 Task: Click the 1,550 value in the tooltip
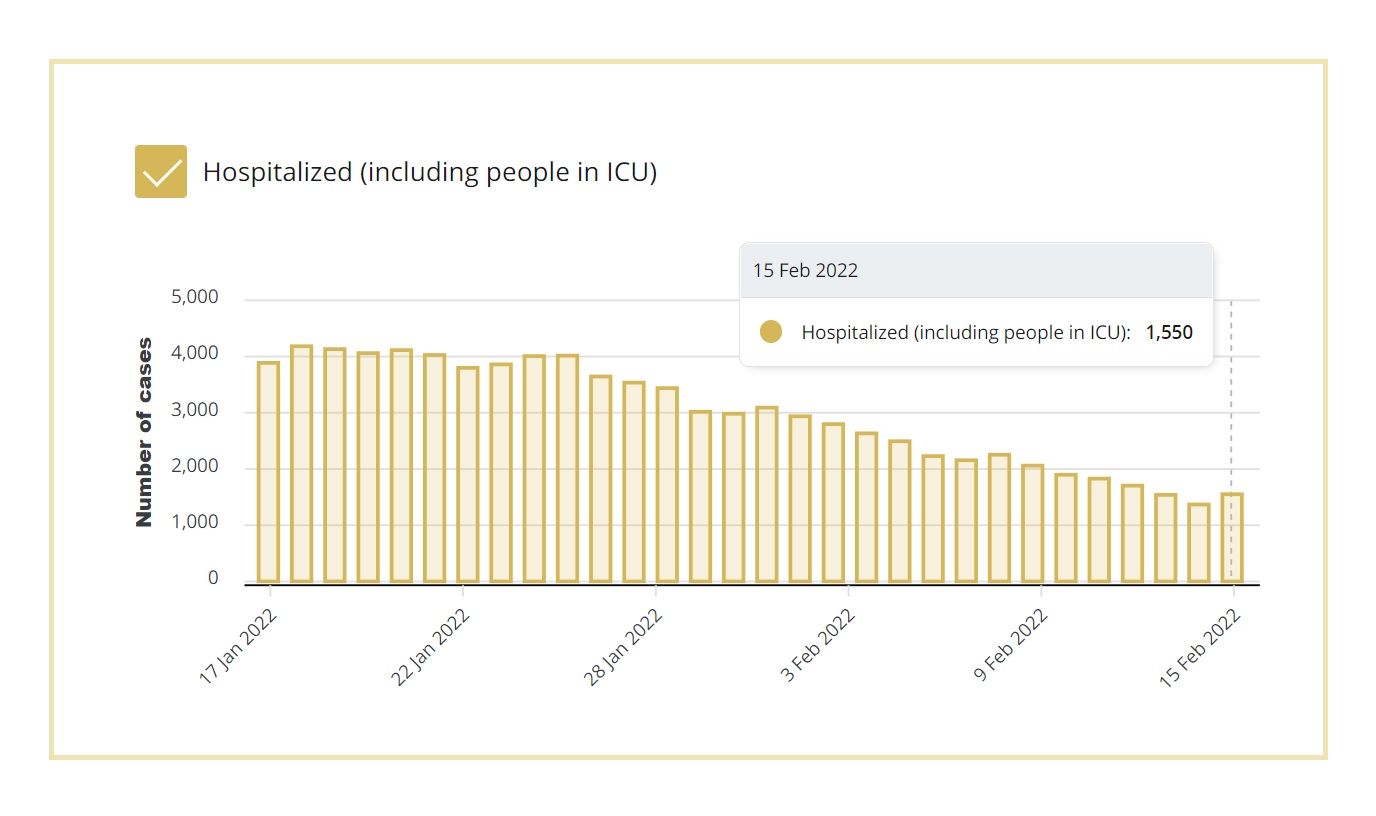pyautogui.click(x=1169, y=332)
